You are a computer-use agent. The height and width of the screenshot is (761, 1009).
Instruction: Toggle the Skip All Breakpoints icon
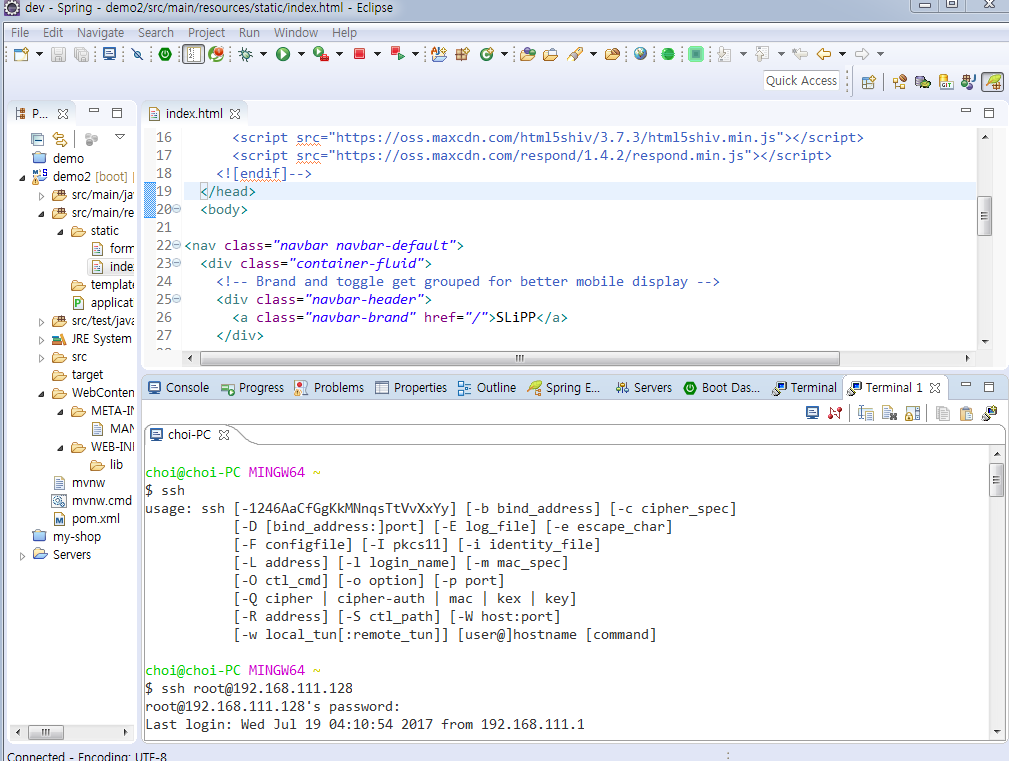(137, 54)
